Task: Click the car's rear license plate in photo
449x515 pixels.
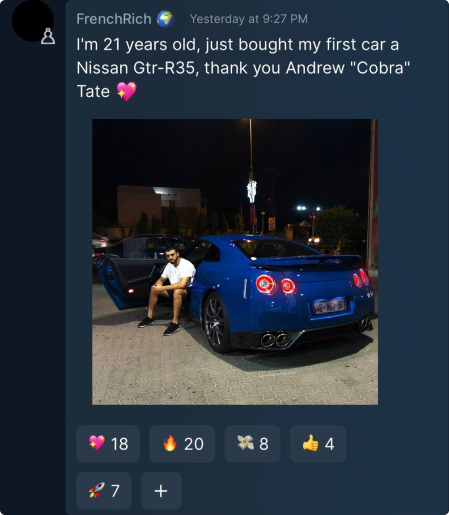Action: tap(329, 306)
